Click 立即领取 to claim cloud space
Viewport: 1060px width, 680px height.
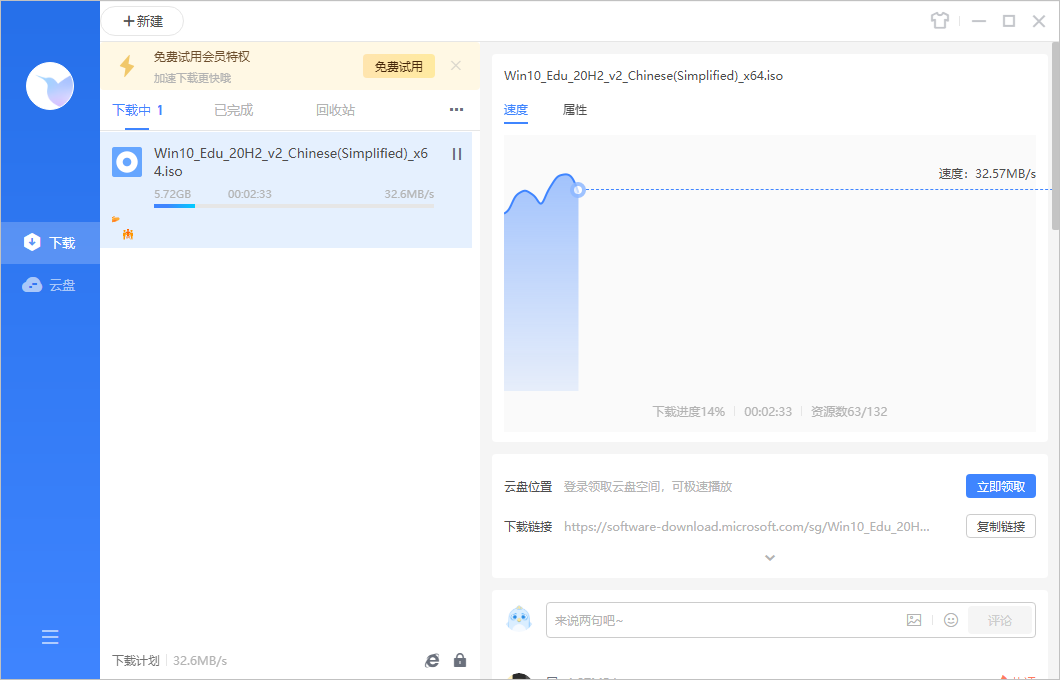pos(1001,486)
